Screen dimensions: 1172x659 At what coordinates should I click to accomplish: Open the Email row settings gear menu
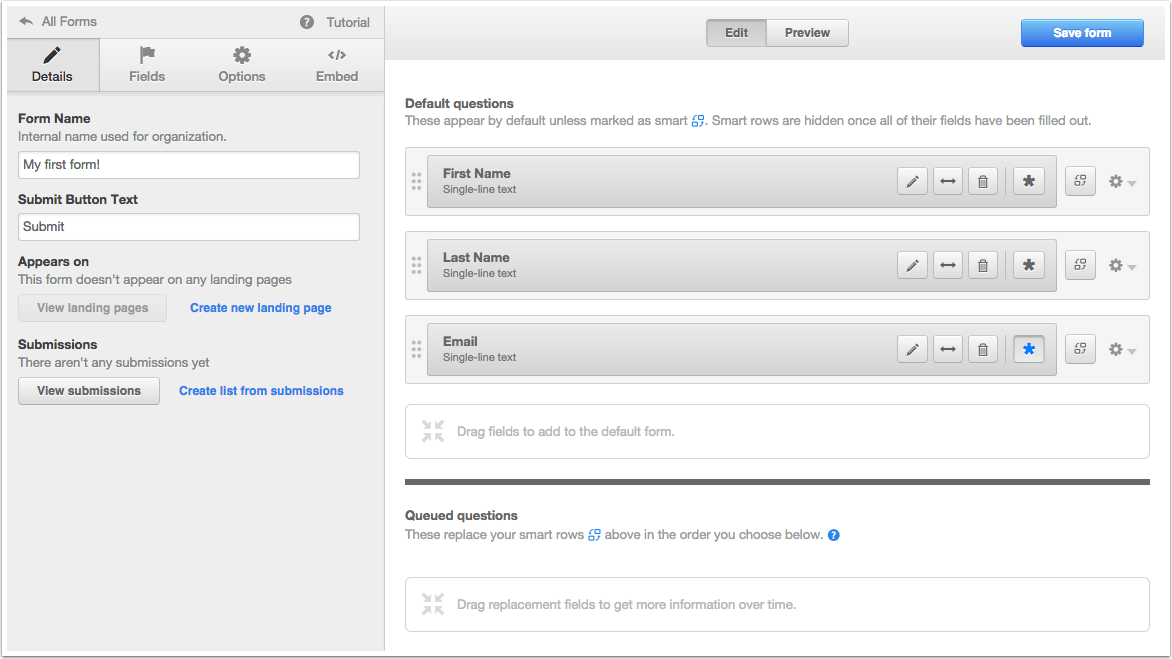click(x=1122, y=350)
